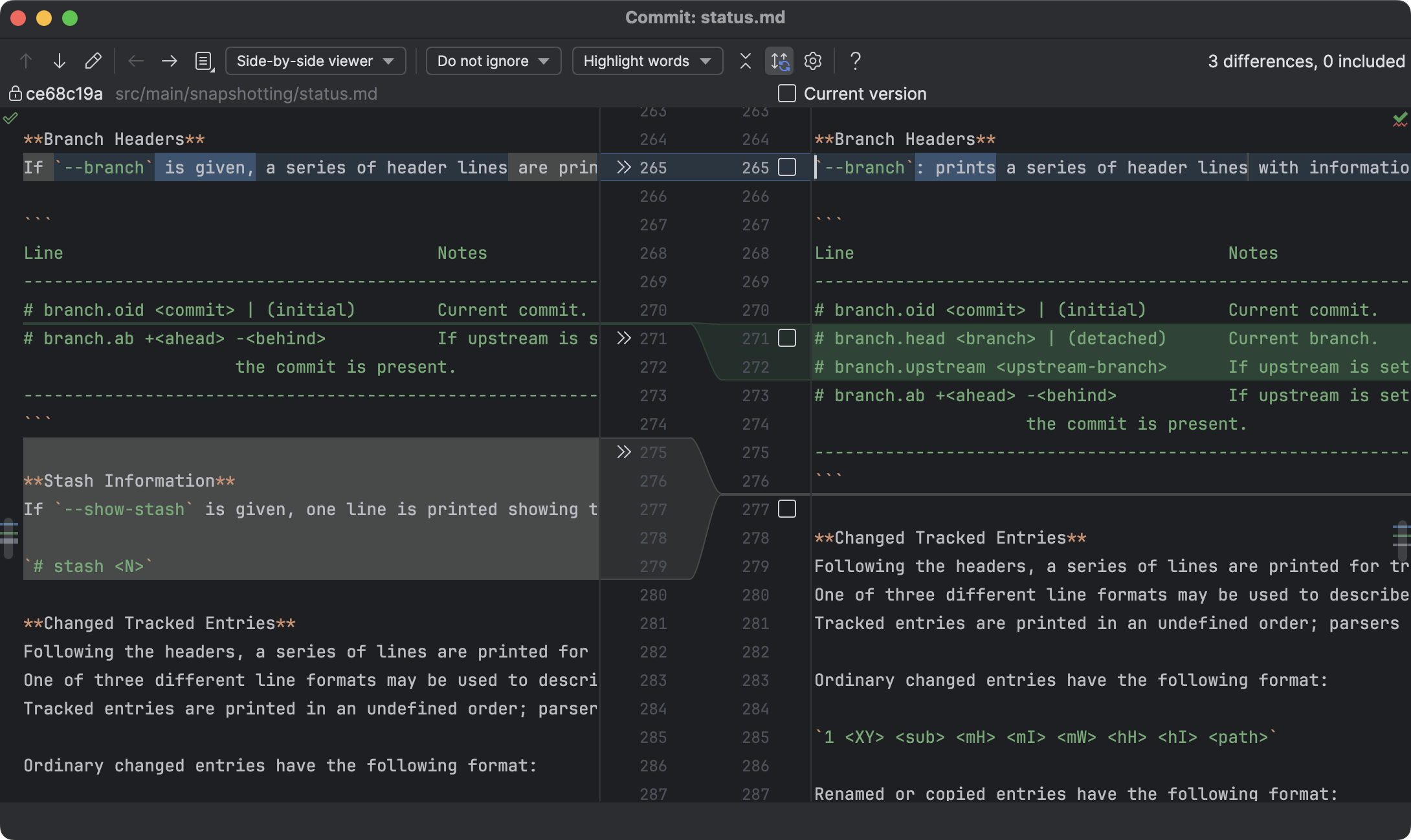Open the Highlight words dropdown
Viewport: 1411px width, 840px height.
[x=647, y=60]
